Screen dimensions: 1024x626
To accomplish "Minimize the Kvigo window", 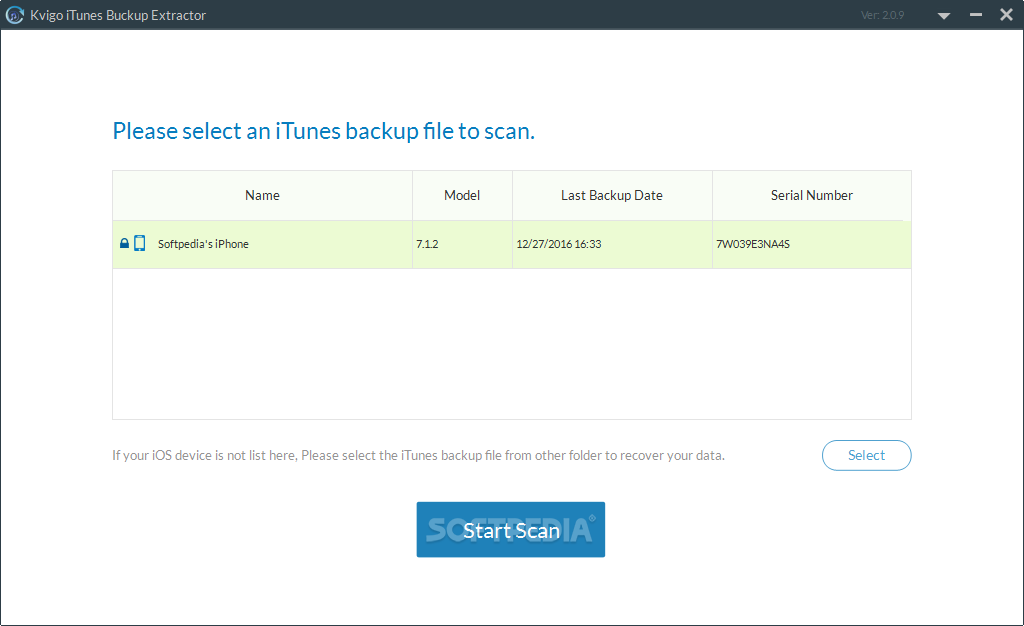I will pos(976,14).
